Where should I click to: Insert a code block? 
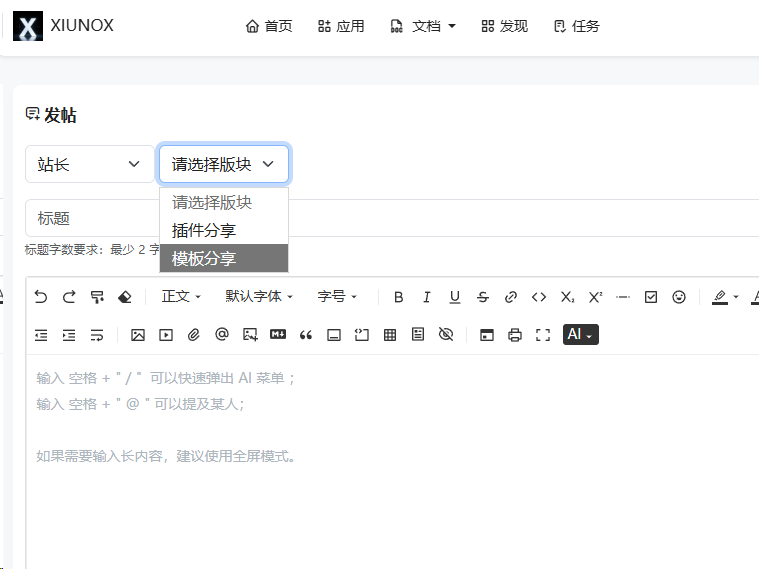[x=362, y=335]
